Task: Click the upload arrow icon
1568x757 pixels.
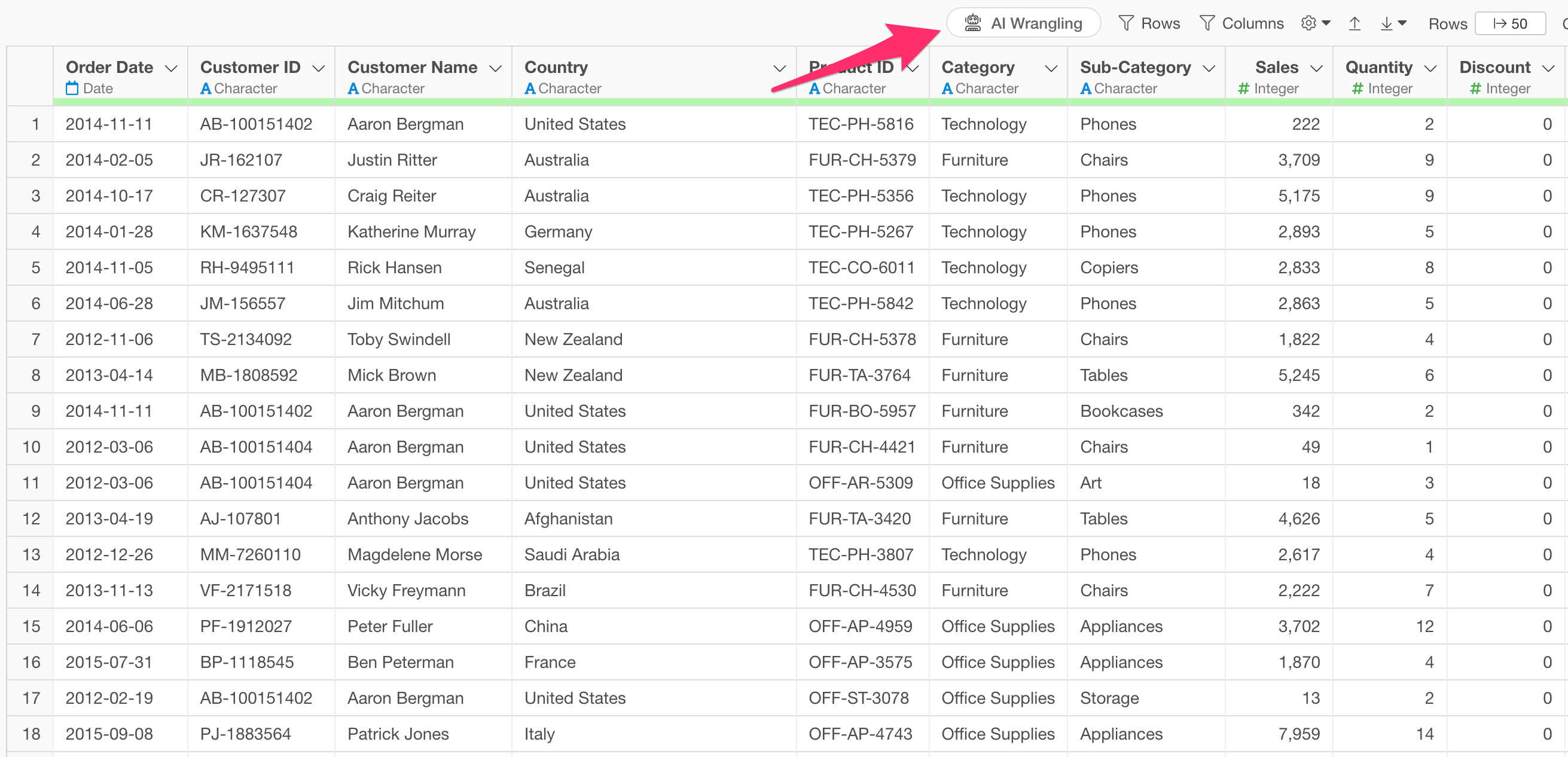Action: [x=1355, y=23]
